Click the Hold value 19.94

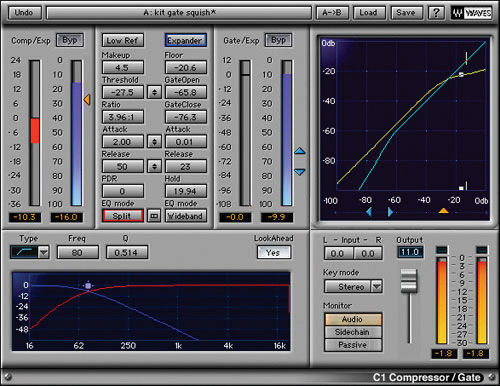[x=186, y=191]
